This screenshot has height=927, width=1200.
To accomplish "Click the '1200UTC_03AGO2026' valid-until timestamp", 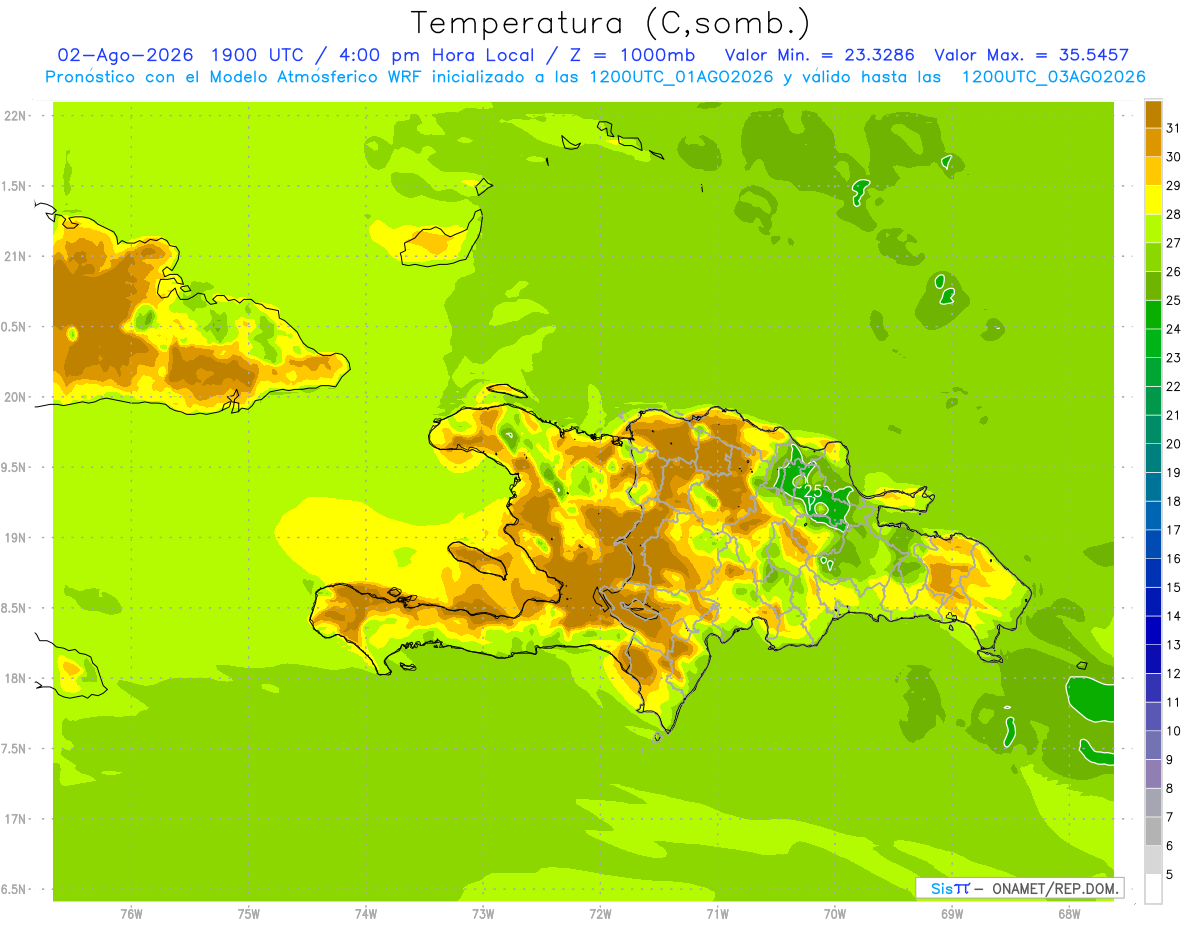I will click(x=1053, y=77).
